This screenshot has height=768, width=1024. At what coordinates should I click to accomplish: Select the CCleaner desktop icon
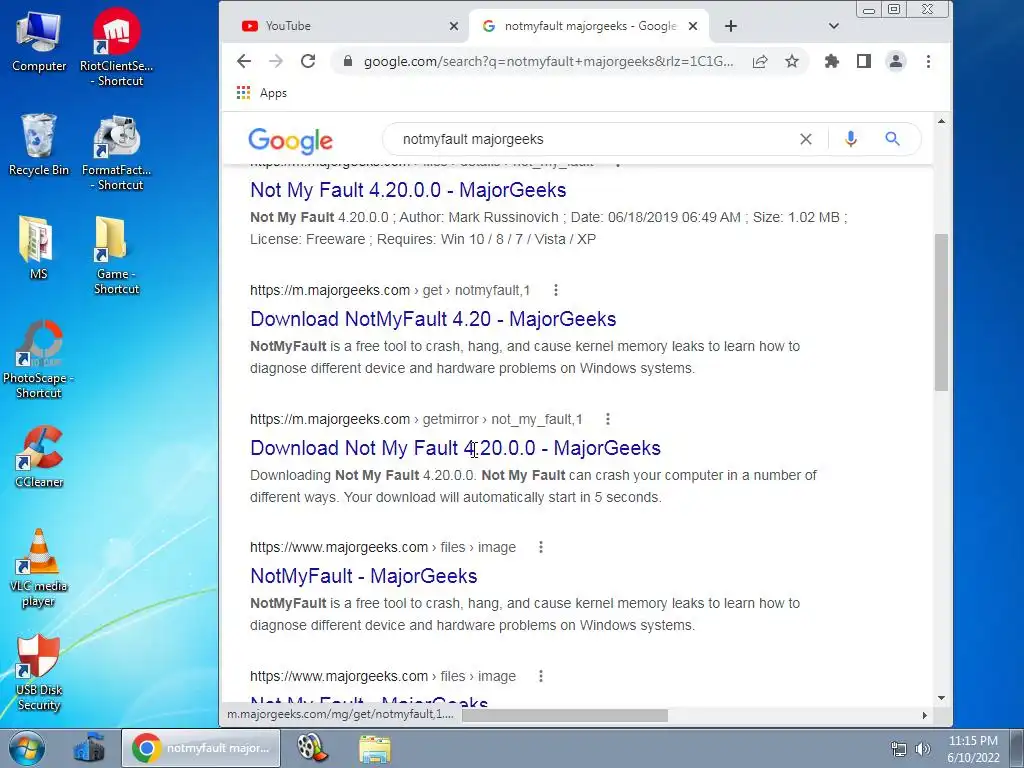(39, 456)
